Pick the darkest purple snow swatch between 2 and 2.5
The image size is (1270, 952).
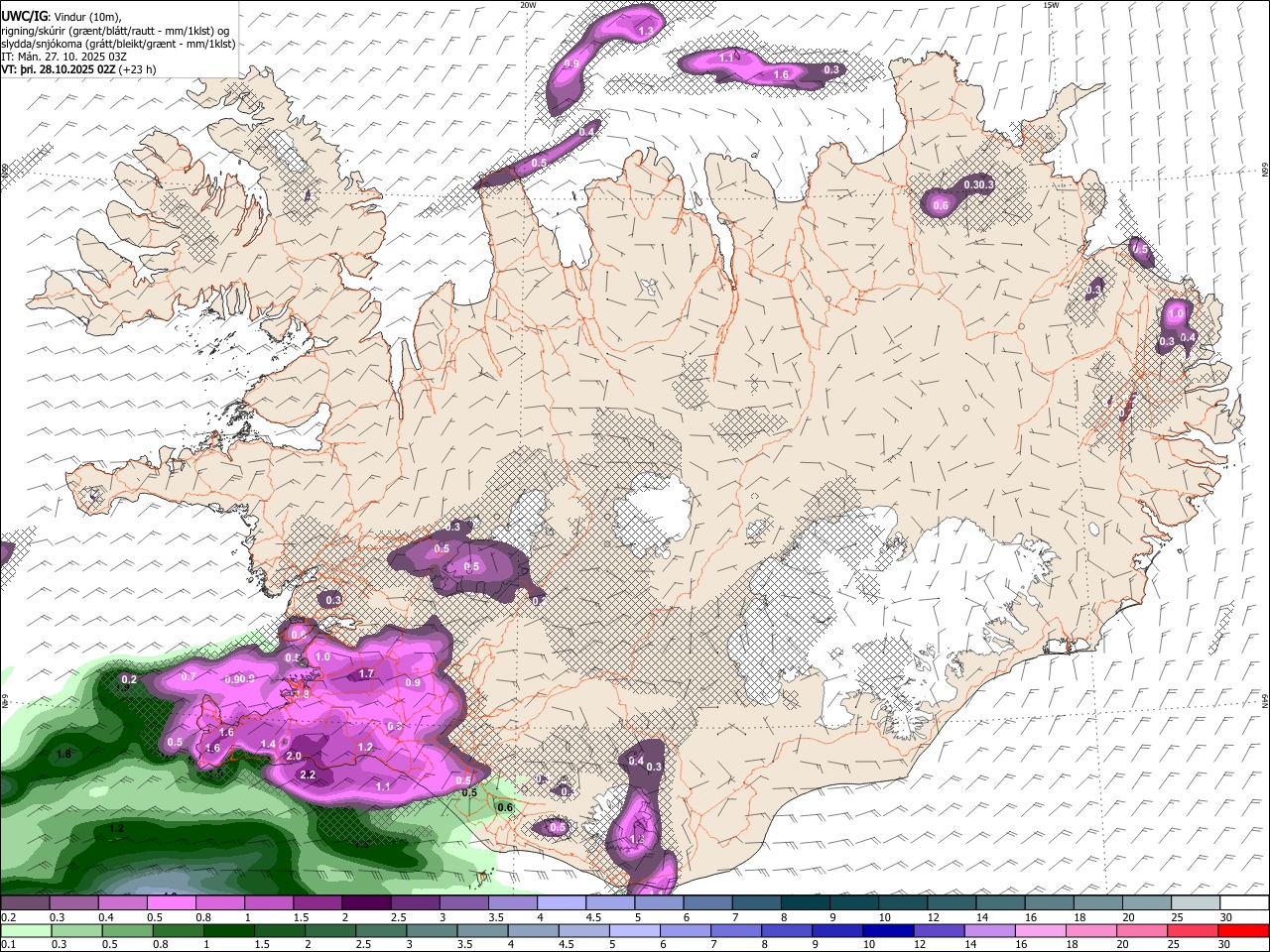coord(366,902)
